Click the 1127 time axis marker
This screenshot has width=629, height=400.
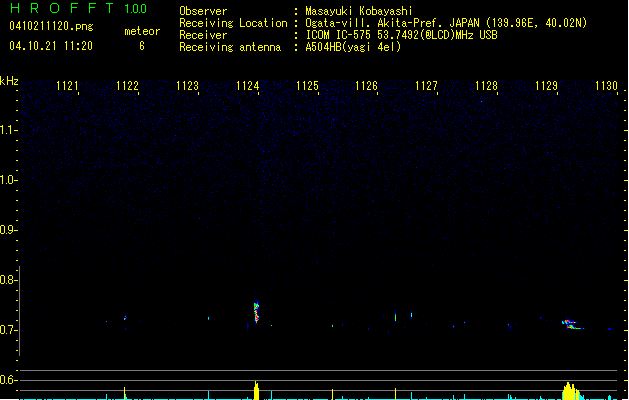[x=426, y=86]
